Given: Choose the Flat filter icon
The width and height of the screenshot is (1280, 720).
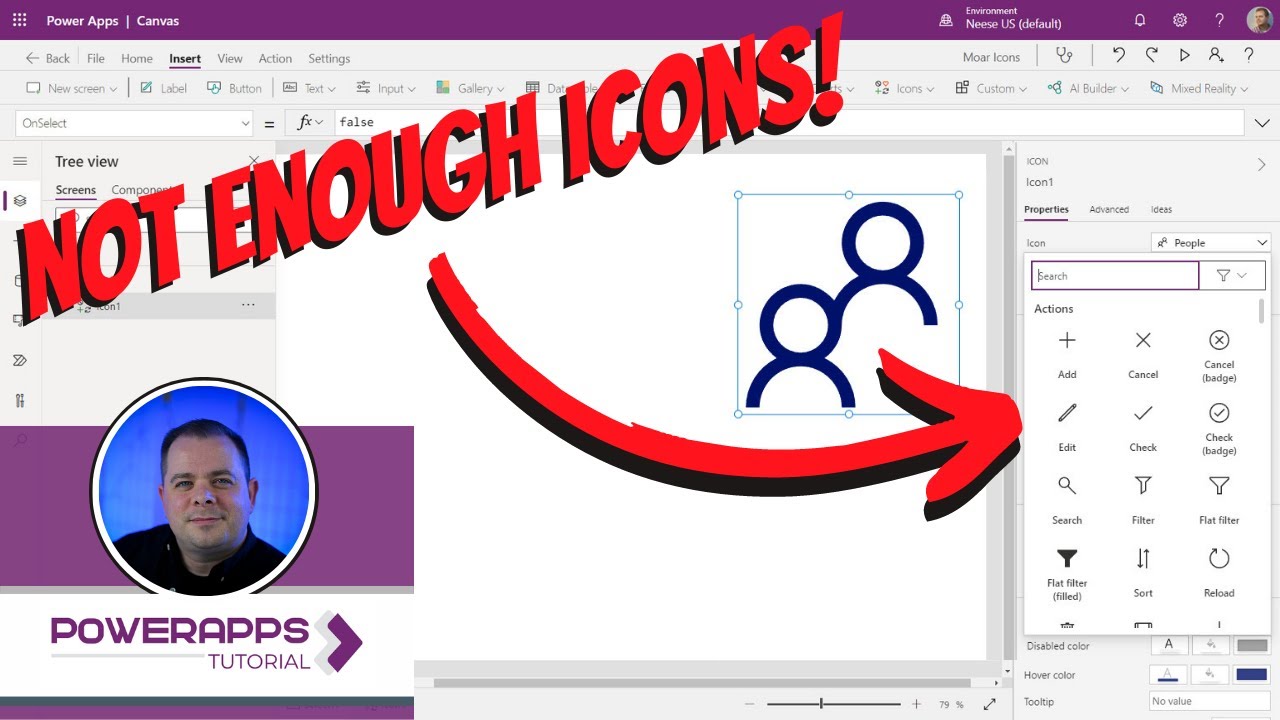Looking at the screenshot, I should pos(1219,500).
